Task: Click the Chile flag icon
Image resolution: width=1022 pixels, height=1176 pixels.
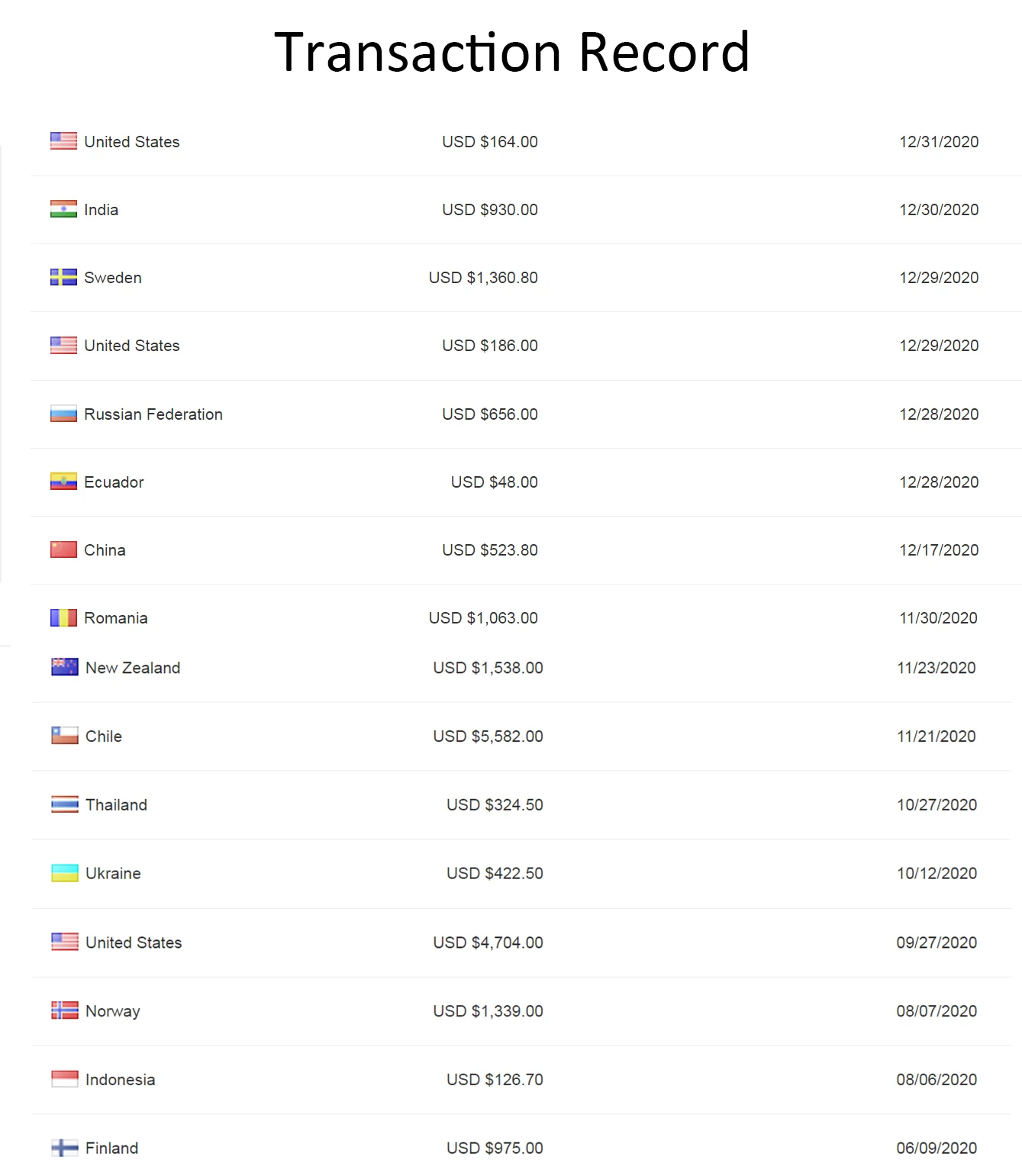Action: tap(65, 736)
